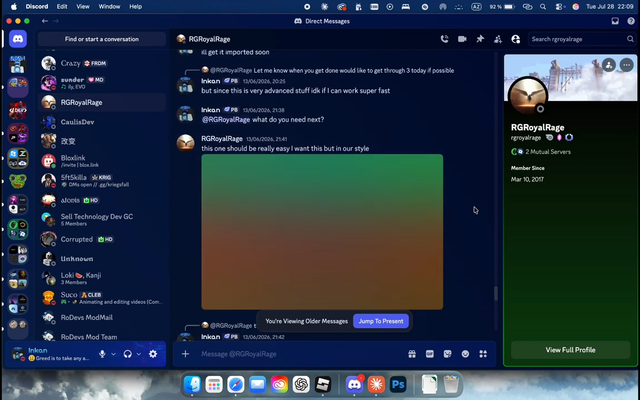Open the apps launcher icon in the message bar

click(483, 354)
